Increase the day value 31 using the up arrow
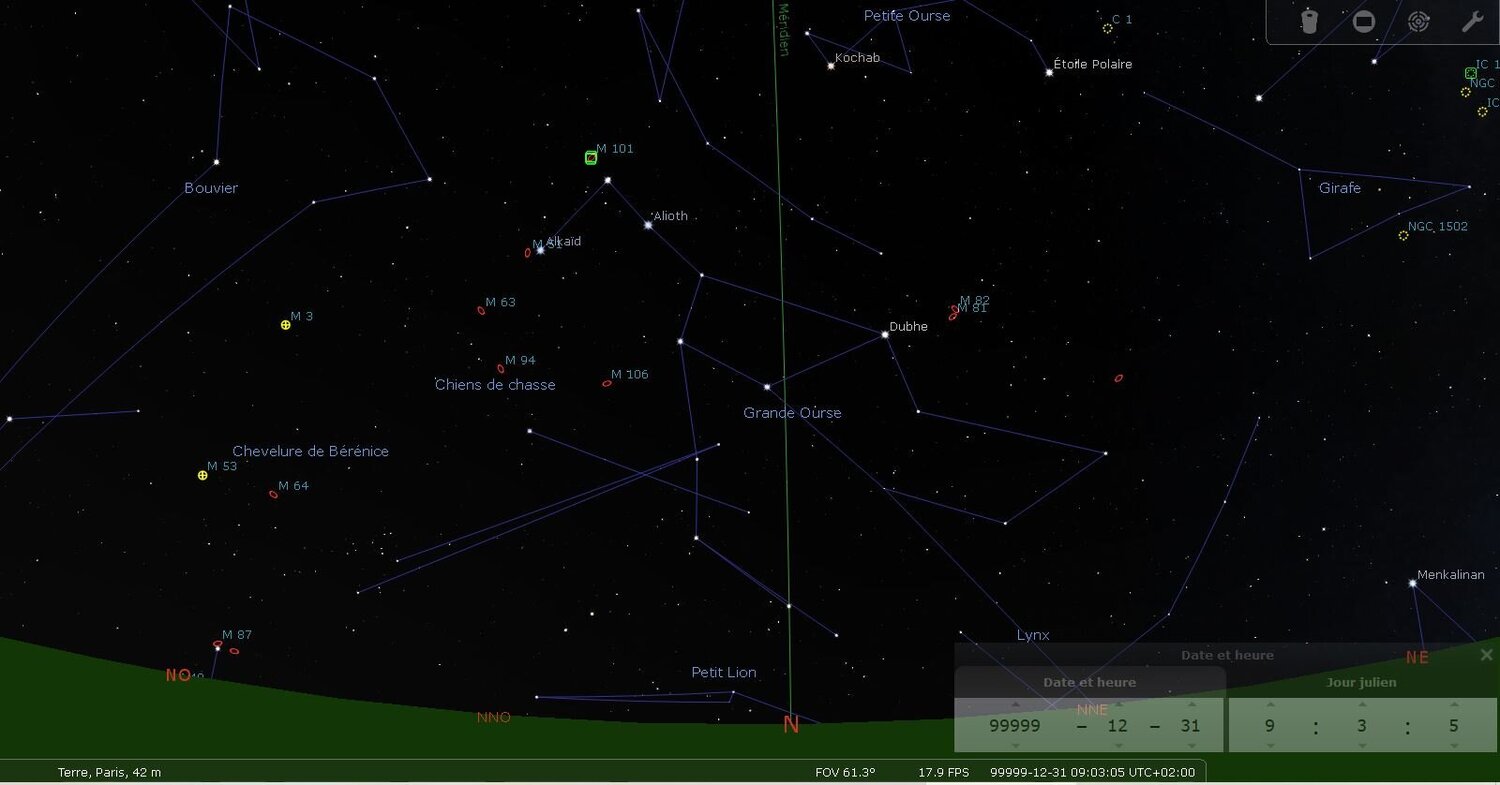 click(x=1190, y=704)
